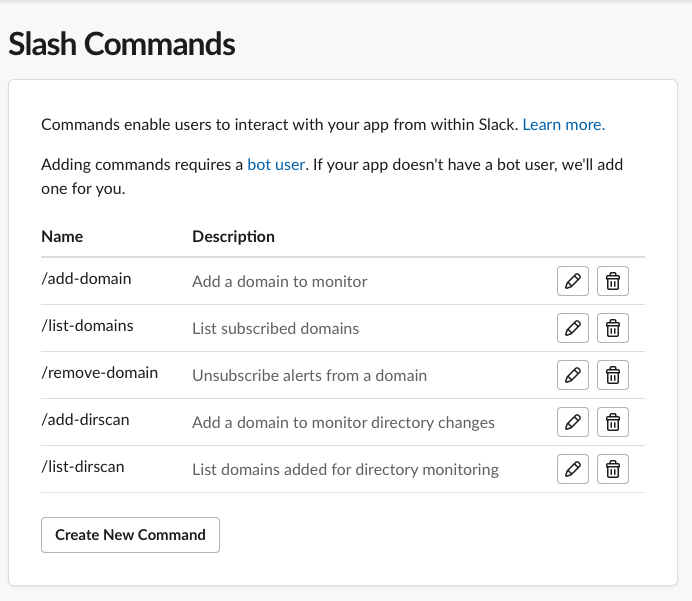Click pencil icon for /remove-domain
692x601 pixels.
pos(573,375)
